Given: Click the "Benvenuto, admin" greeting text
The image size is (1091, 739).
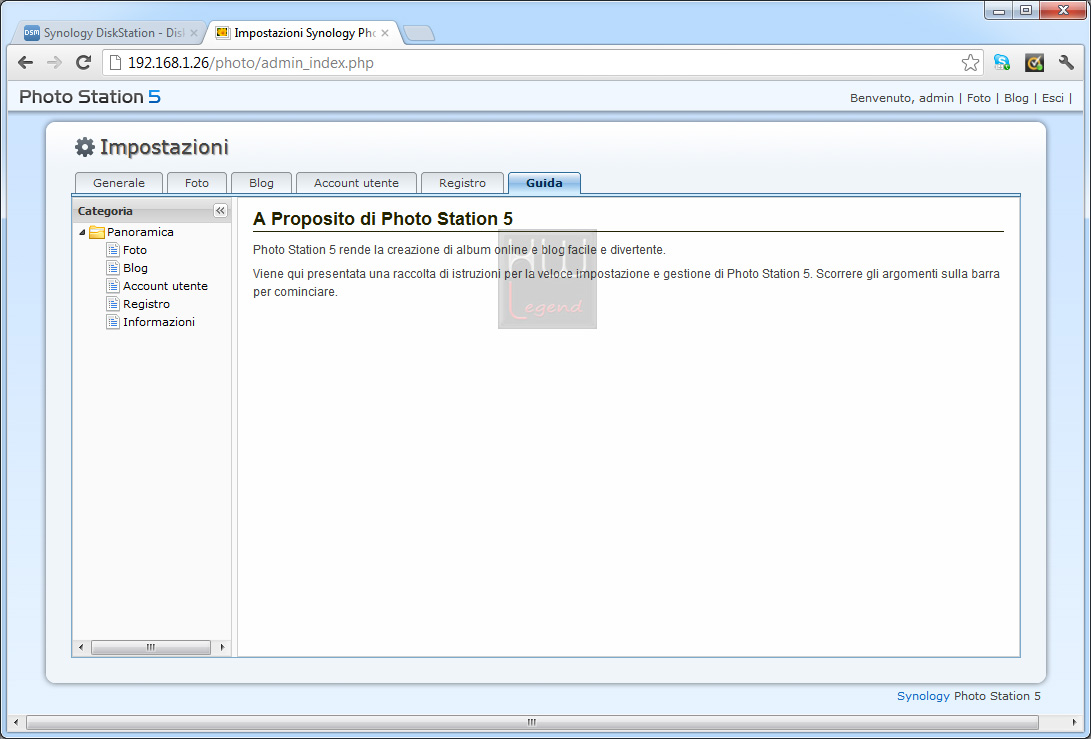Looking at the screenshot, I should tap(902, 98).
